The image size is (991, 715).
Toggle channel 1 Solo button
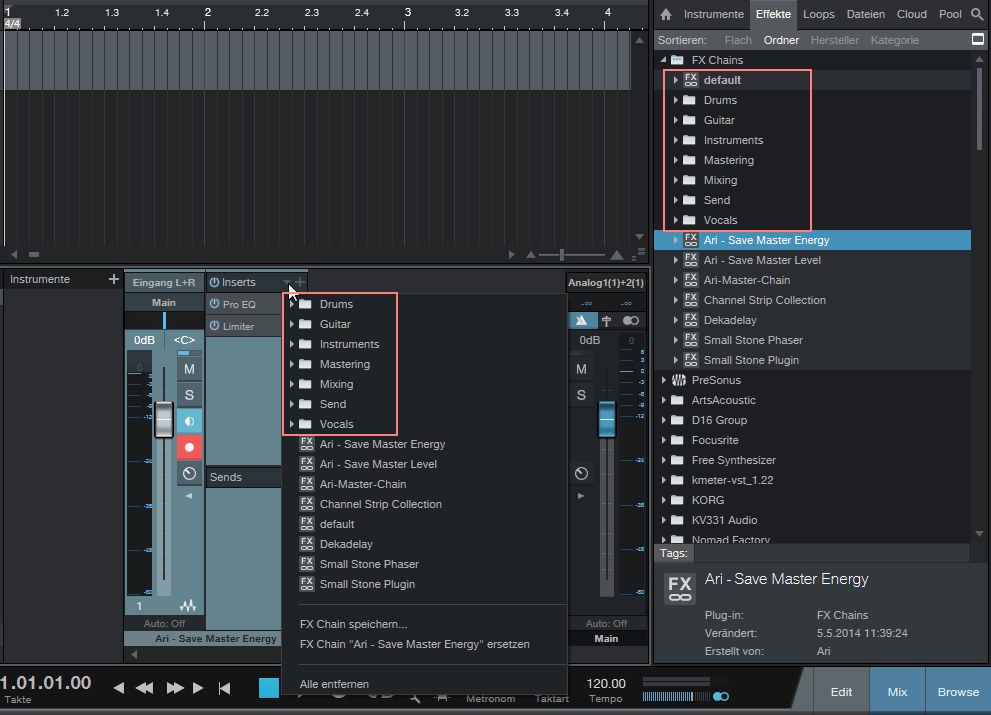(x=189, y=395)
